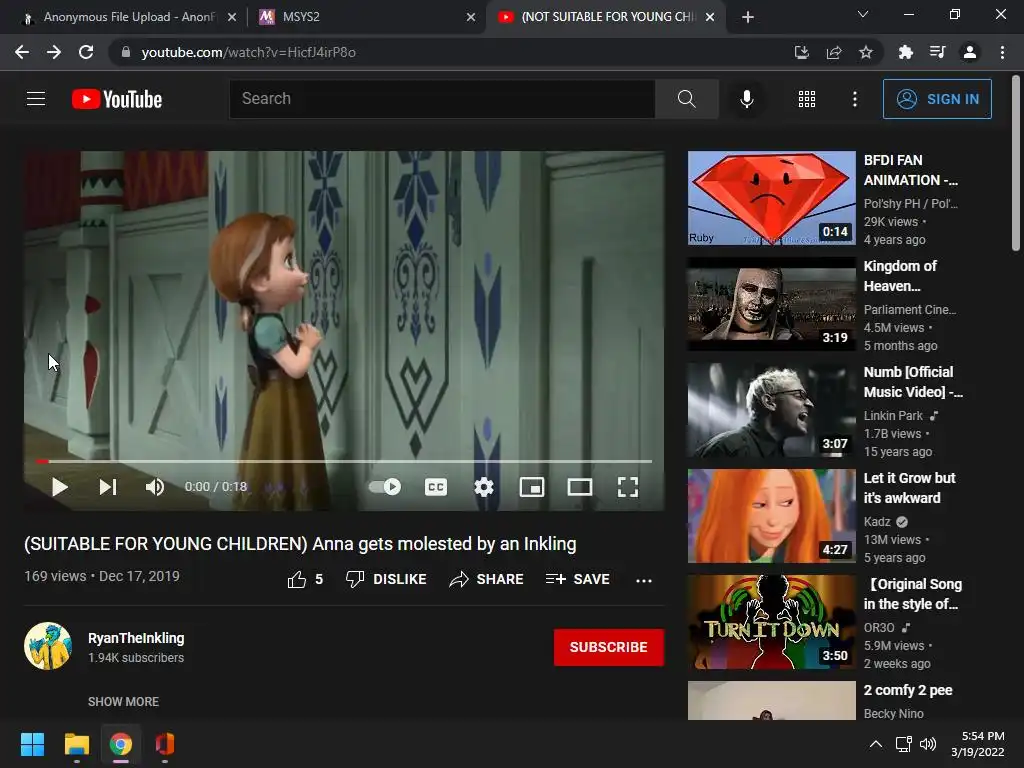Go to the YouTube home logo
1024x768 pixels.
tap(117, 99)
